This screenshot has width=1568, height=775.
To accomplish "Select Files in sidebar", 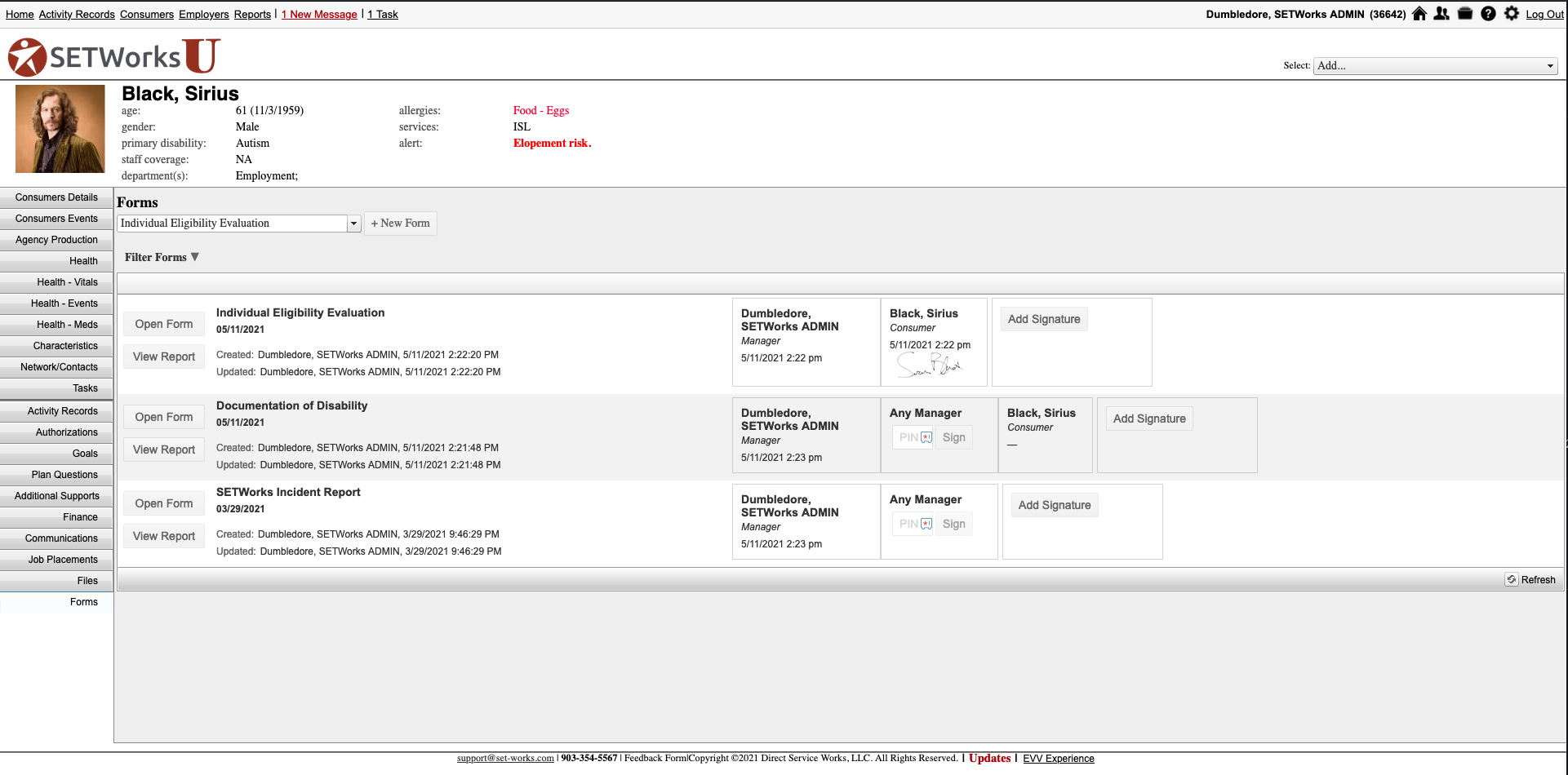I will coord(56,581).
